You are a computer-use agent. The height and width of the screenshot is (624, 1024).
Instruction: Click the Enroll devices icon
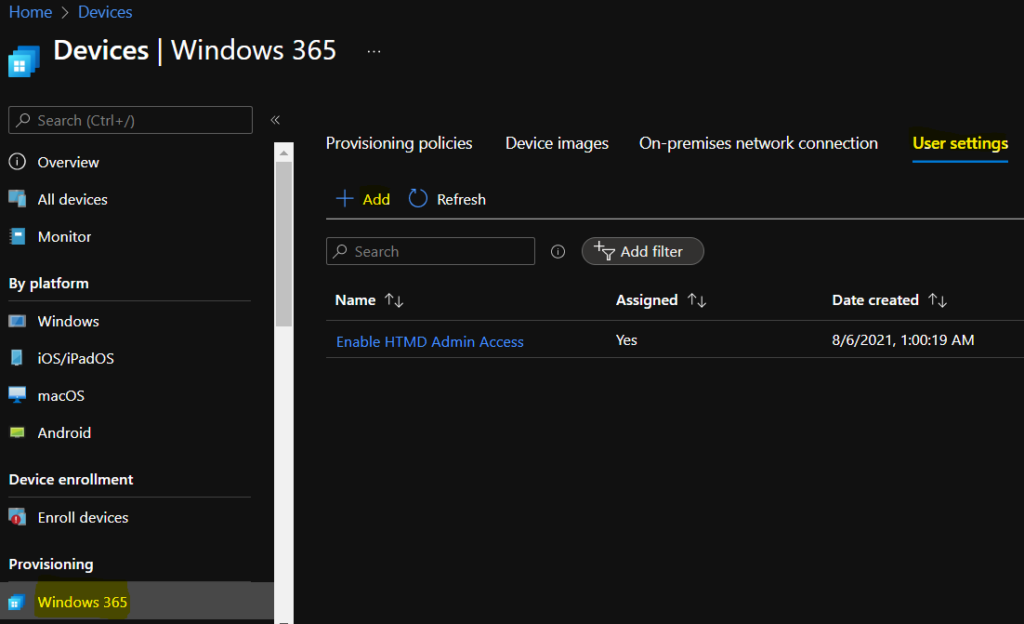(x=17, y=517)
